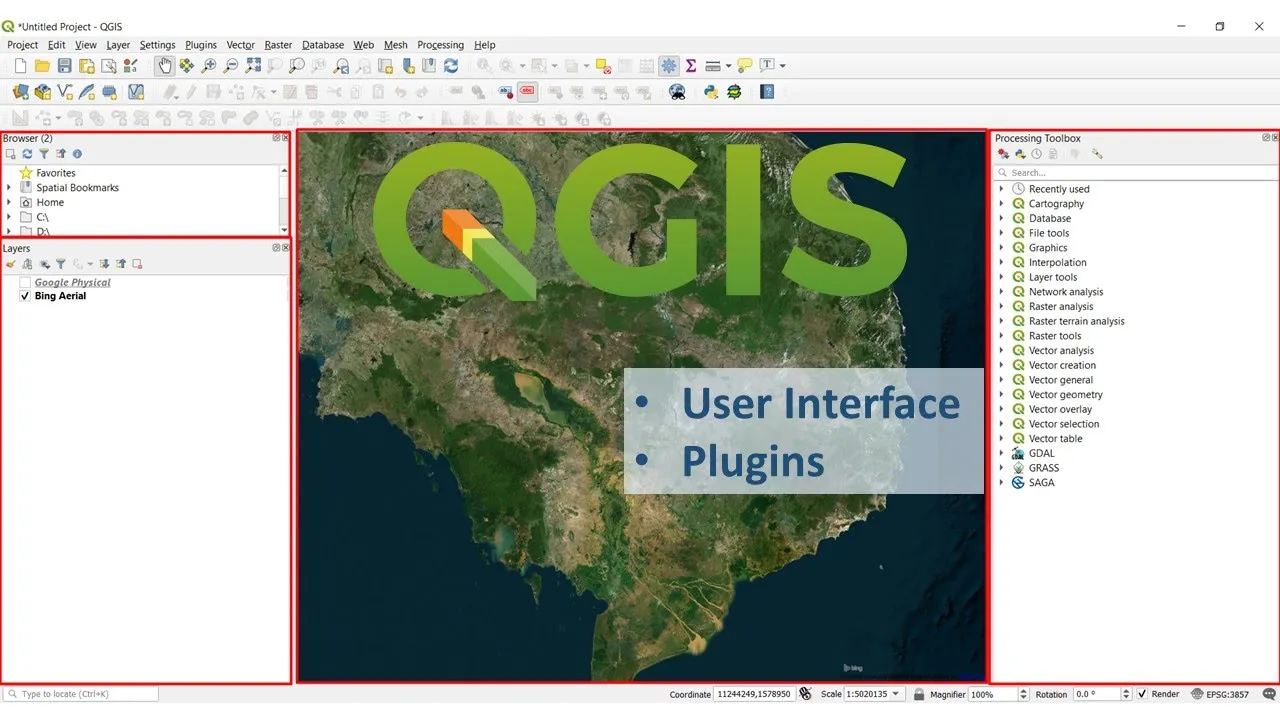Expand the SAGA provider group

click(x=1002, y=483)
